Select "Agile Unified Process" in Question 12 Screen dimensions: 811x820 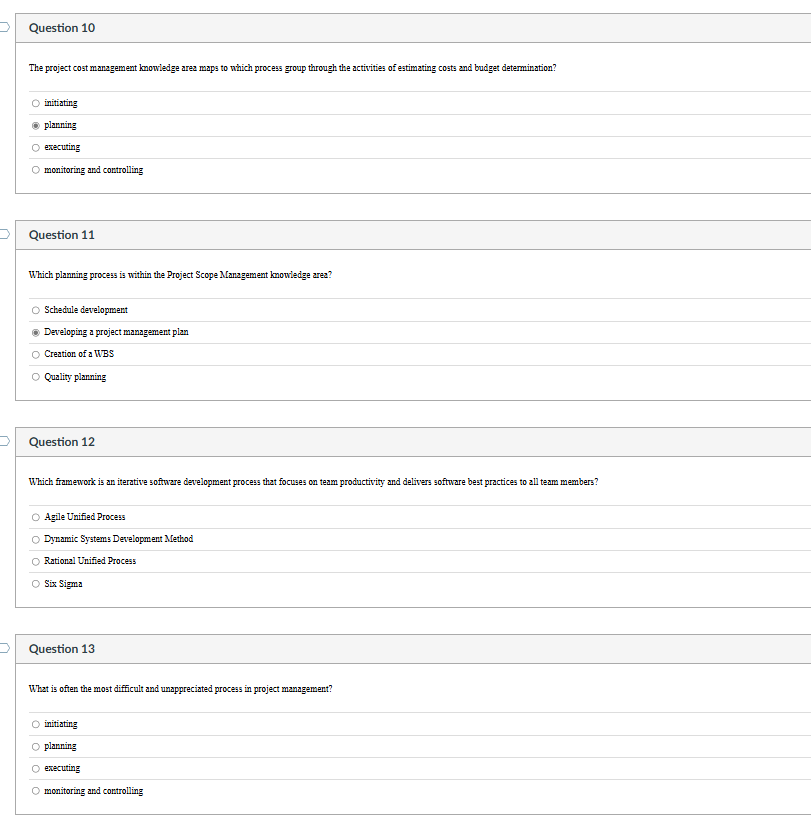click(x=35, y=516)
